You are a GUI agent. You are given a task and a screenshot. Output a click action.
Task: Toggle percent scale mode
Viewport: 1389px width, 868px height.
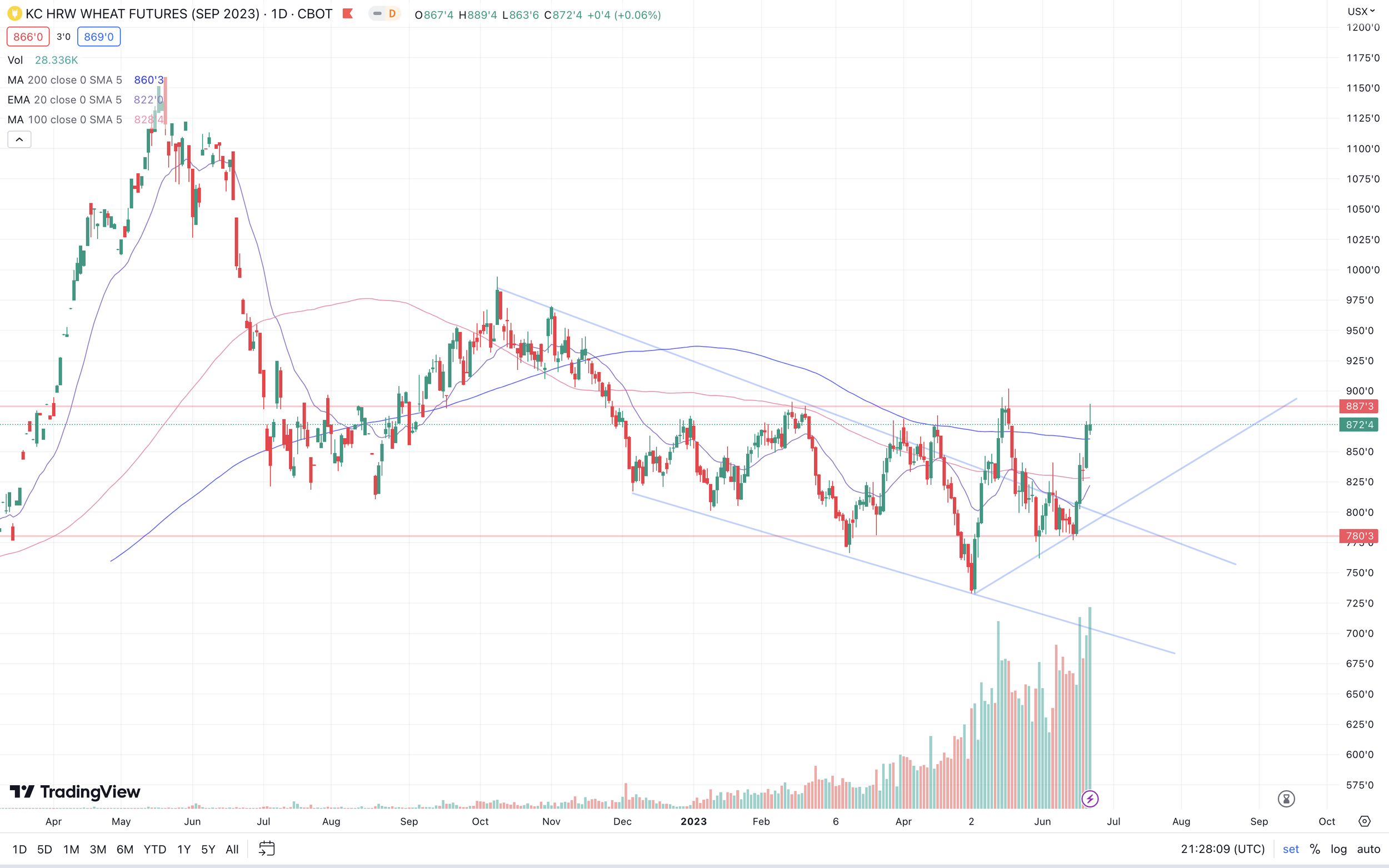[x=1315, y=849]
